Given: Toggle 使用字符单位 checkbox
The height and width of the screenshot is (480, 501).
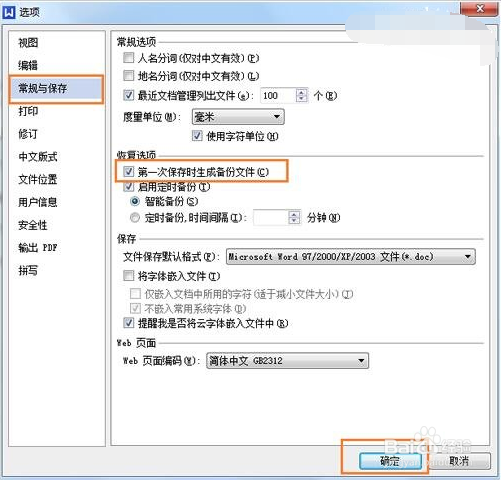Looking at the screenshot, I should point(197,136).
